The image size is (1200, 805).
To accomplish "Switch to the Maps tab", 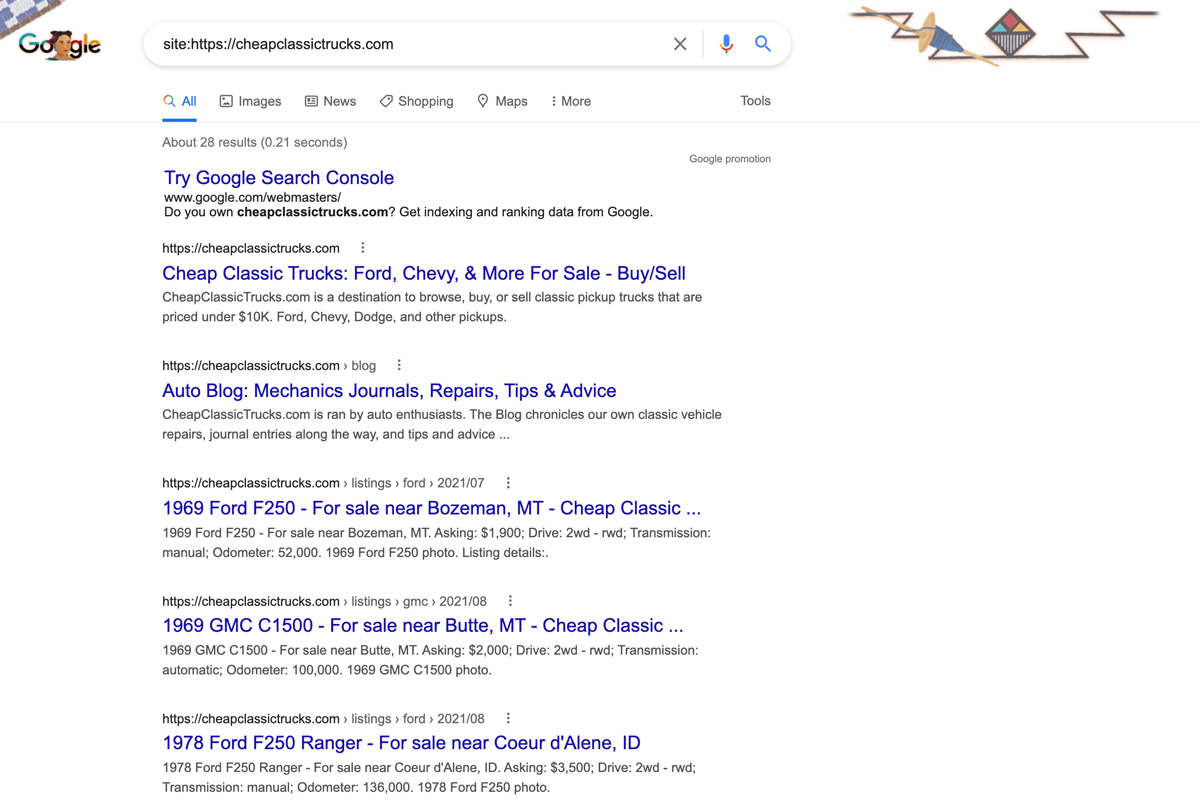I will pyautogui.click(x=502, y=101).
